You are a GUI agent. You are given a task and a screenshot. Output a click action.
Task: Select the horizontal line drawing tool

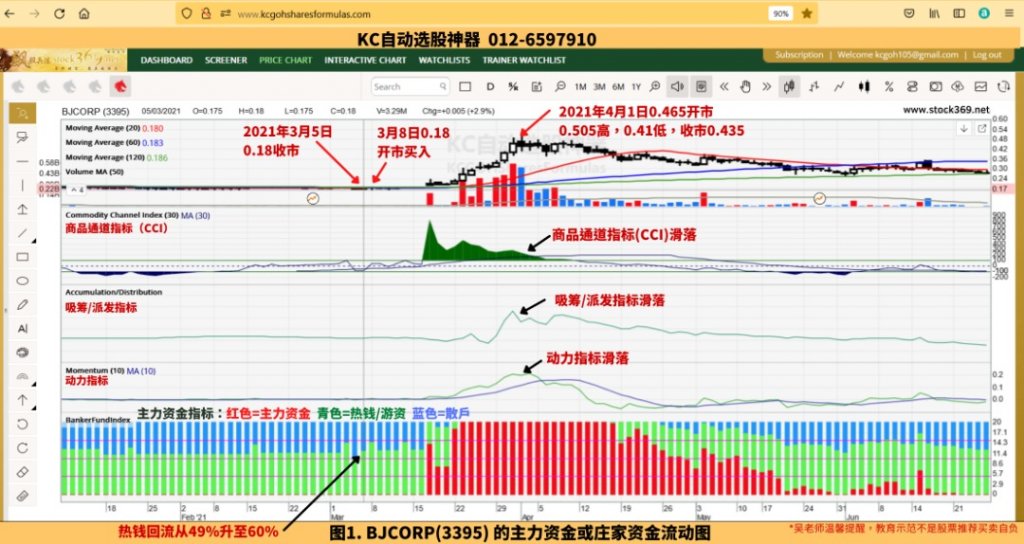pyautogui.click(x=22, y=161)
